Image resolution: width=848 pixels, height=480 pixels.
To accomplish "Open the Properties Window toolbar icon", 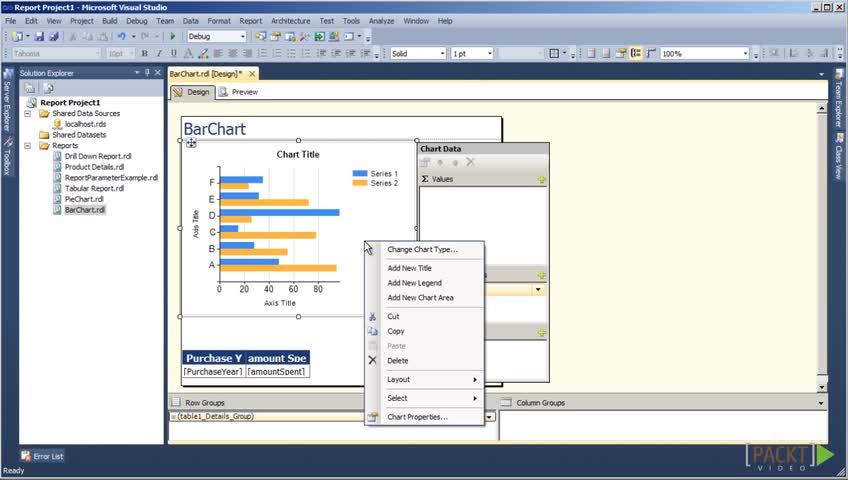I will point(275,37).
